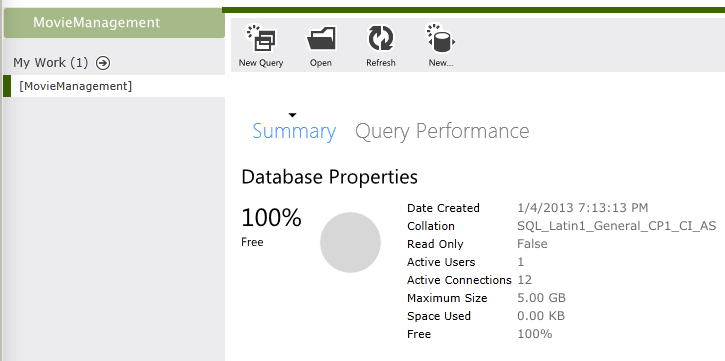Click the Date Created label
Screen dimensions: 725x361
(x=443, y=208)
